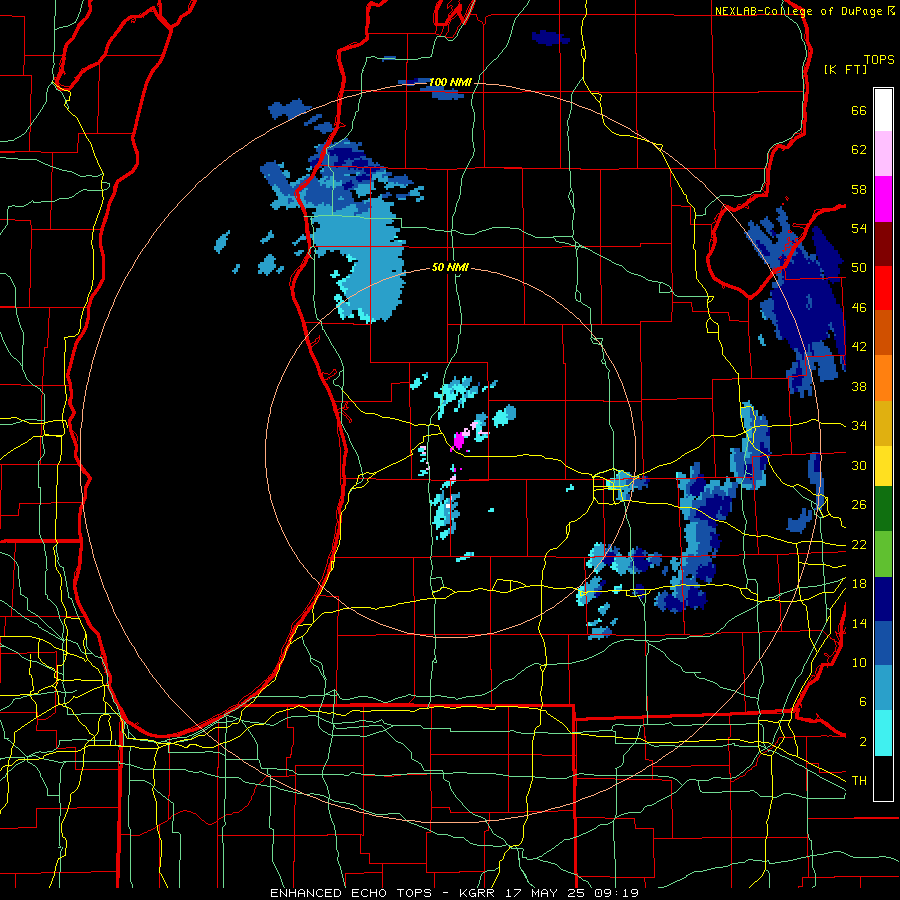Click the black TH band at legend bottom
900x900 pixels.
[x=883, y=778]
